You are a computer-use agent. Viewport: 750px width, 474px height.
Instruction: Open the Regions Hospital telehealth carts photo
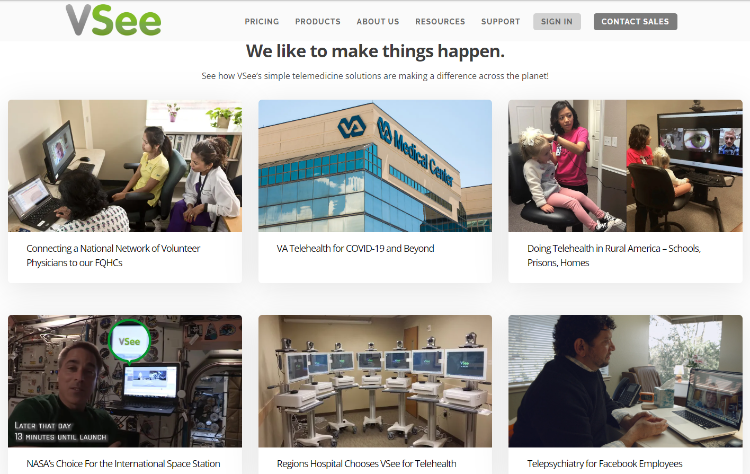(375, 381)
